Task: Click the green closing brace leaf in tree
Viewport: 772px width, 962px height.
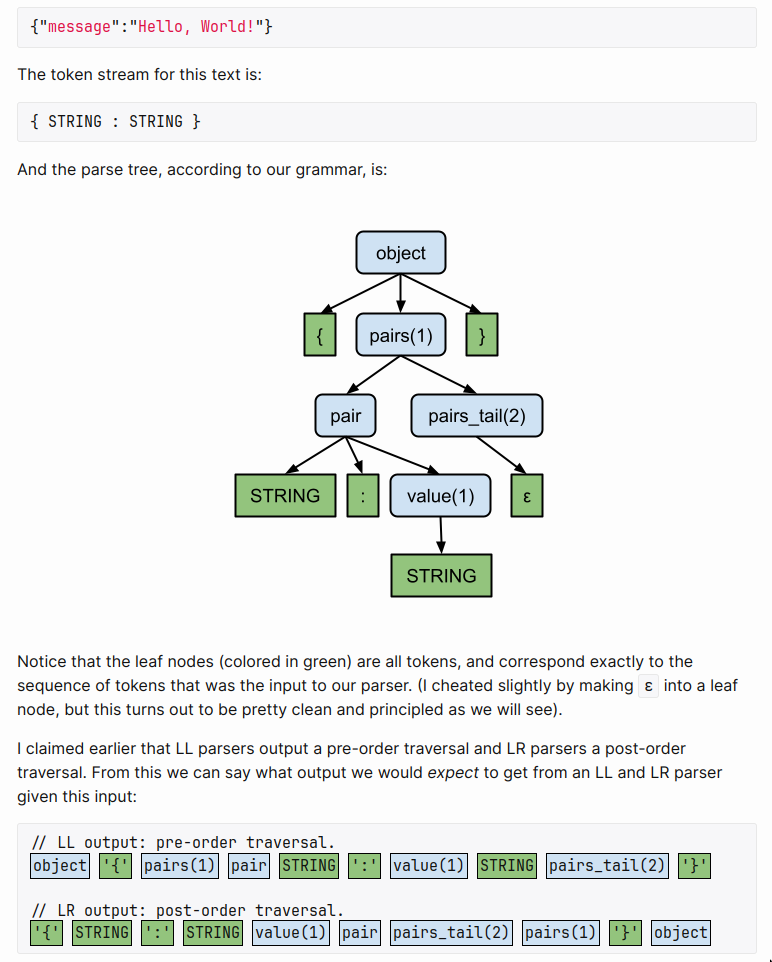Action: click(x=482, y=335)
